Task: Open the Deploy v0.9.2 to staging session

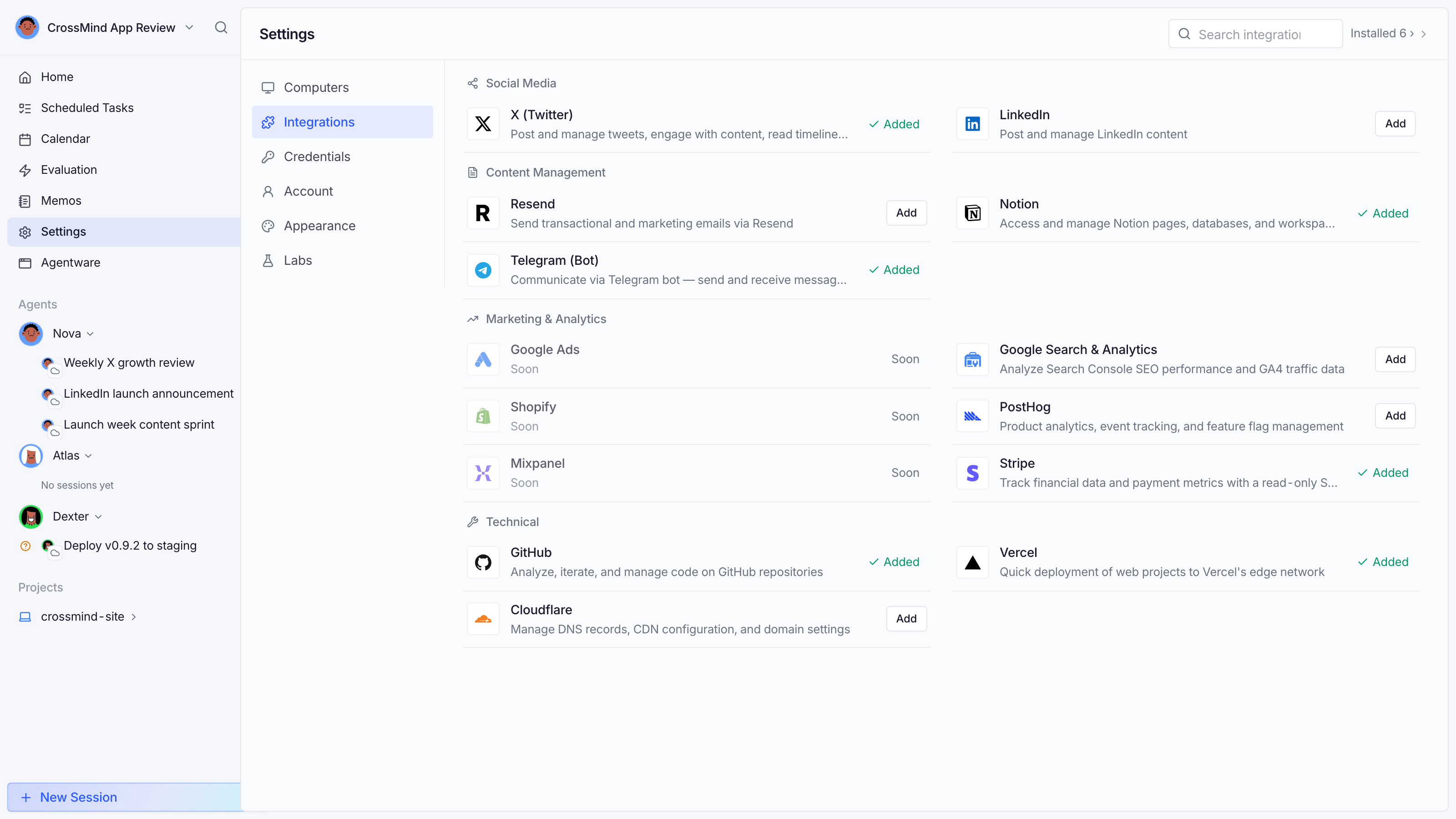Action: 130,546
